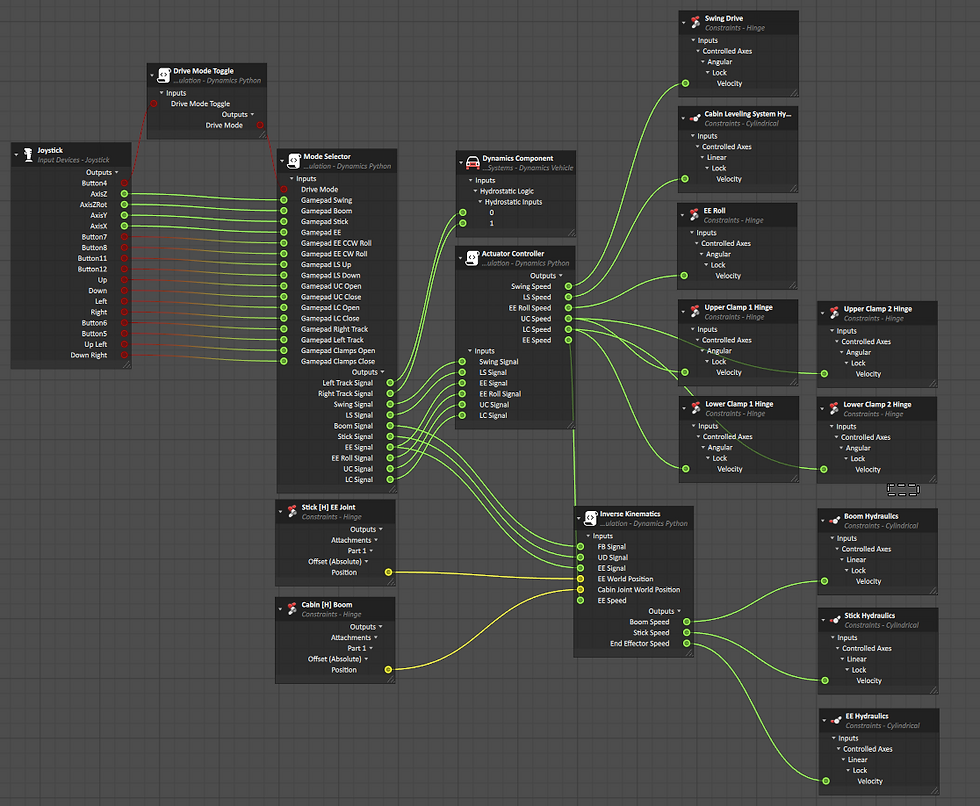Collapse the Joystick node
980x806 pixels.
[16, 154]
